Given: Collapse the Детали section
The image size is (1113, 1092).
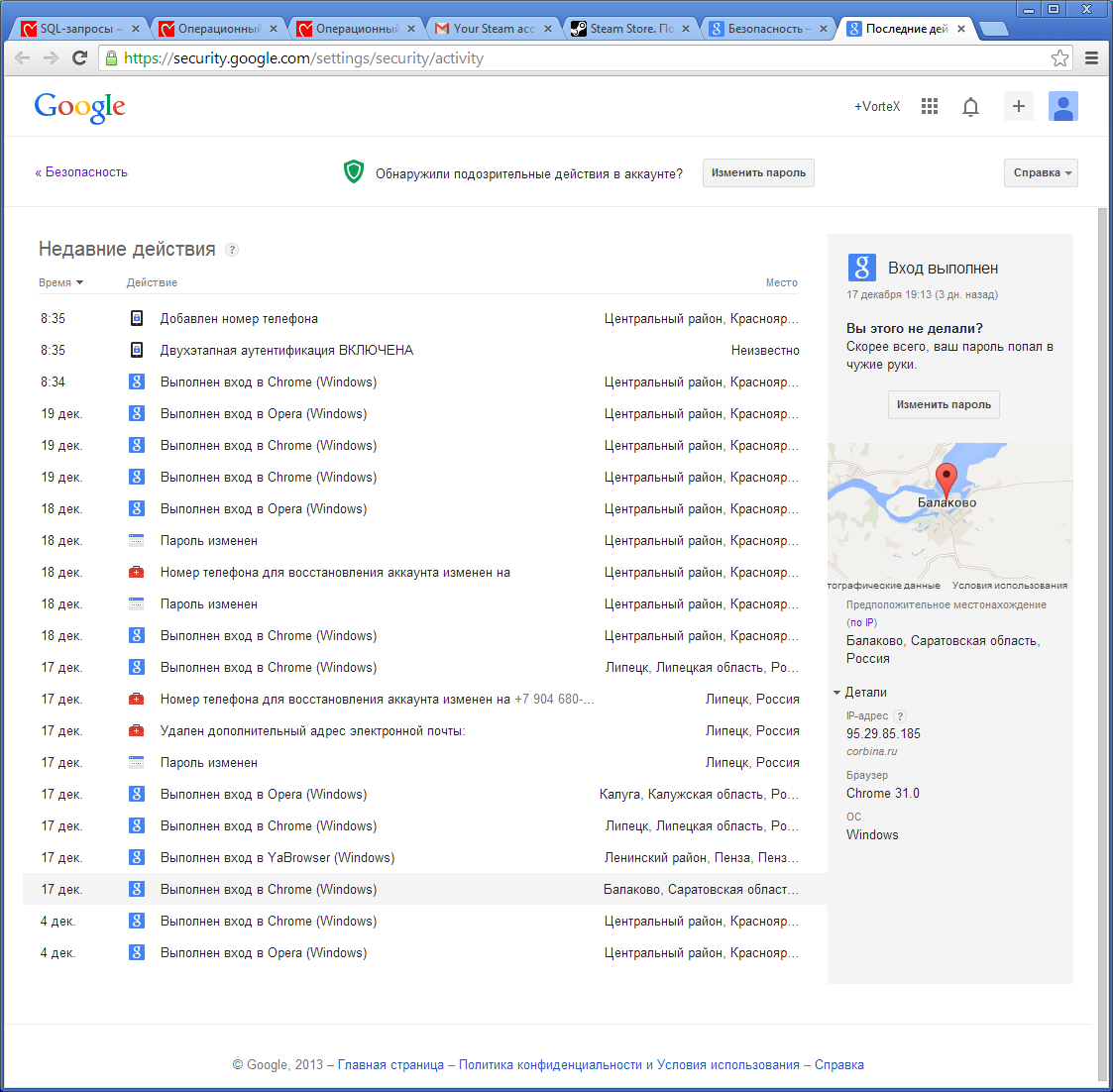Looking at the screenshot, I should (x=859, y=692).
